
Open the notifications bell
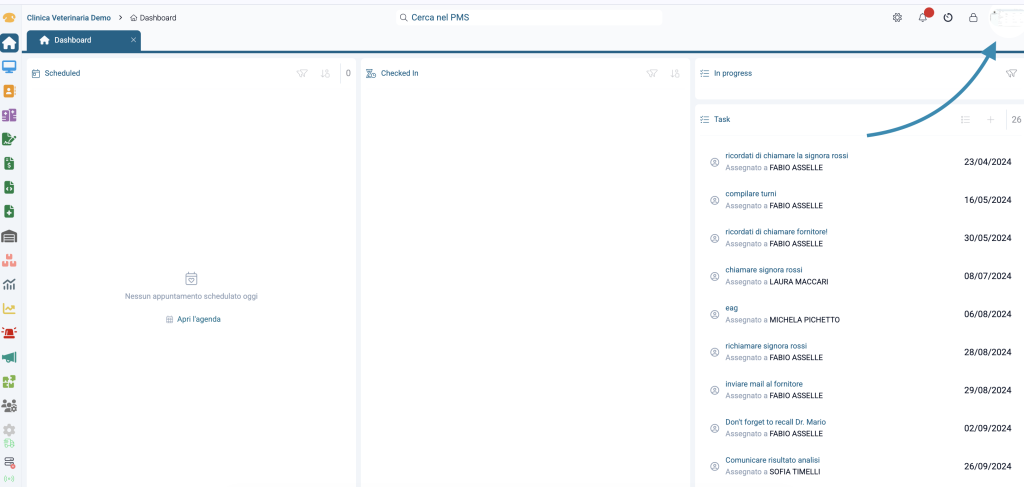922,18
